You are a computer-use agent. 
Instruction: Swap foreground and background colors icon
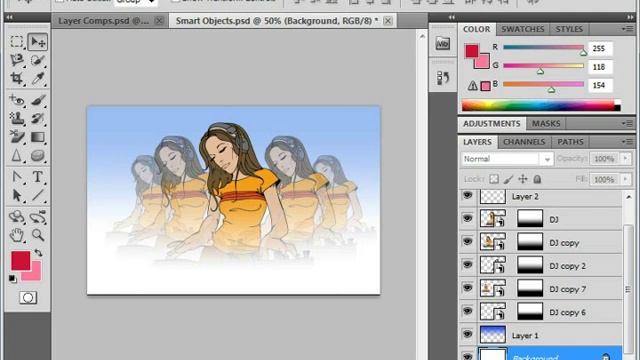(38, 253)
